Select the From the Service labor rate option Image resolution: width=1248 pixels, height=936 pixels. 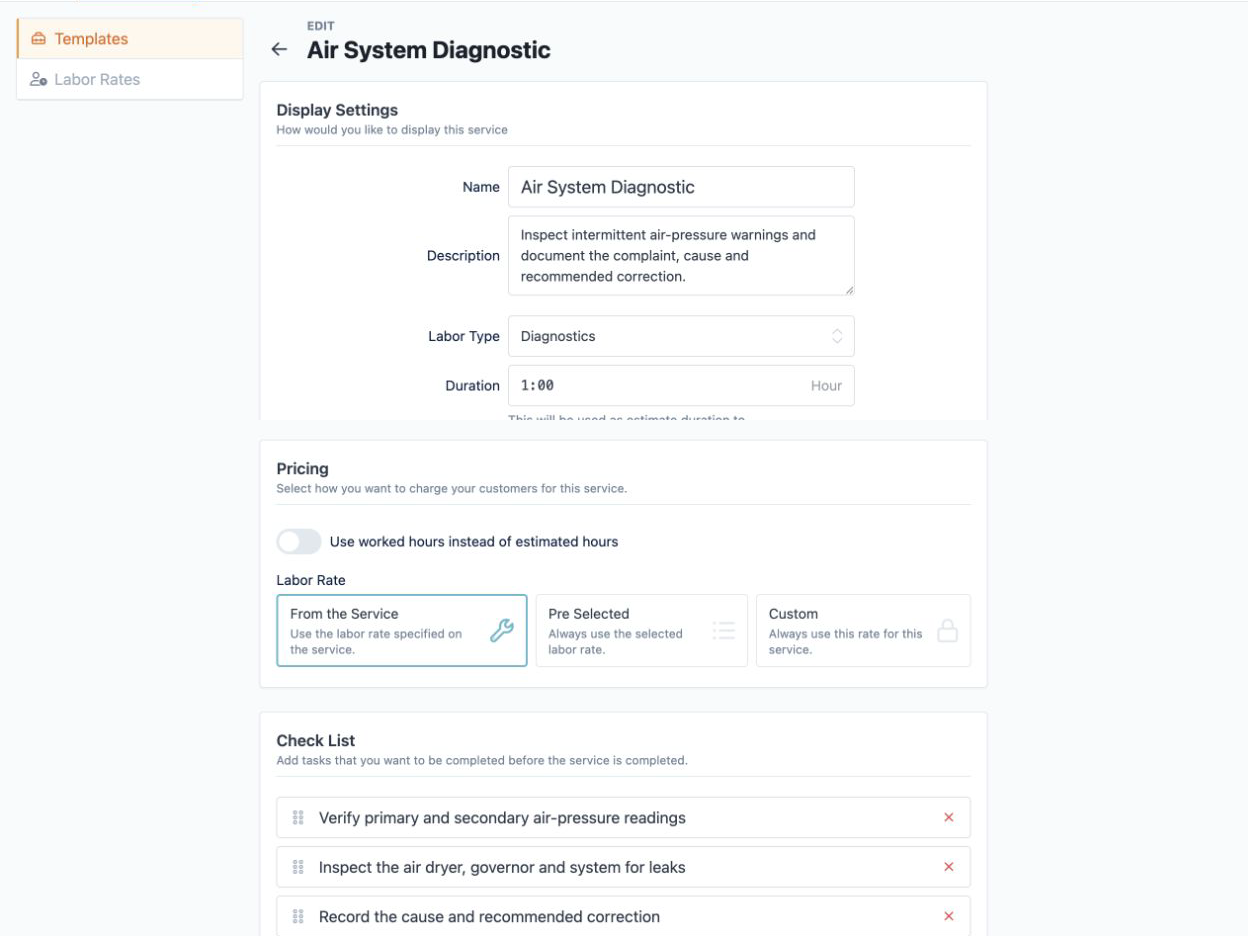(x=402, y=630)
